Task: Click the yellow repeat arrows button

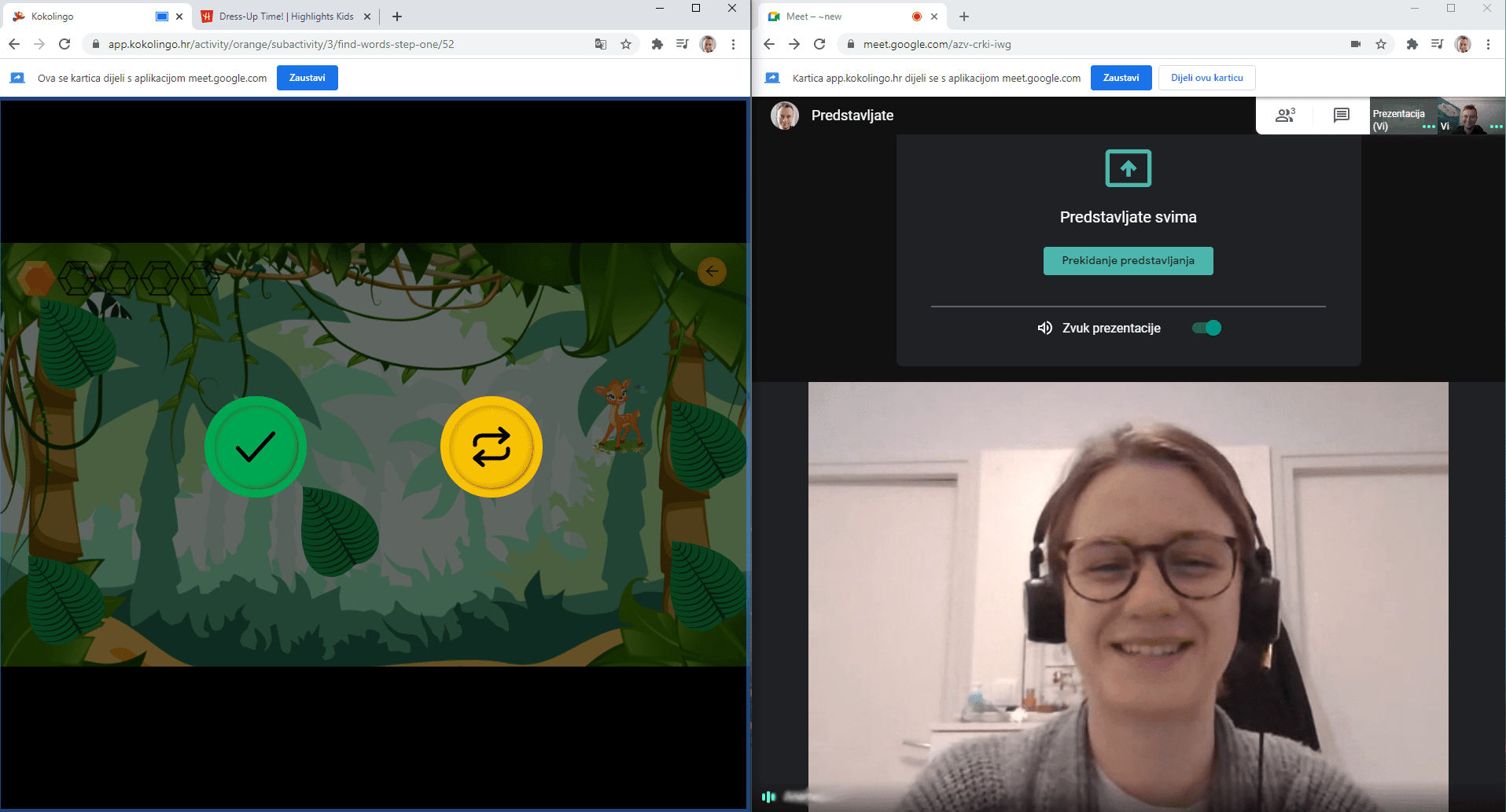Action: point(492,446)
